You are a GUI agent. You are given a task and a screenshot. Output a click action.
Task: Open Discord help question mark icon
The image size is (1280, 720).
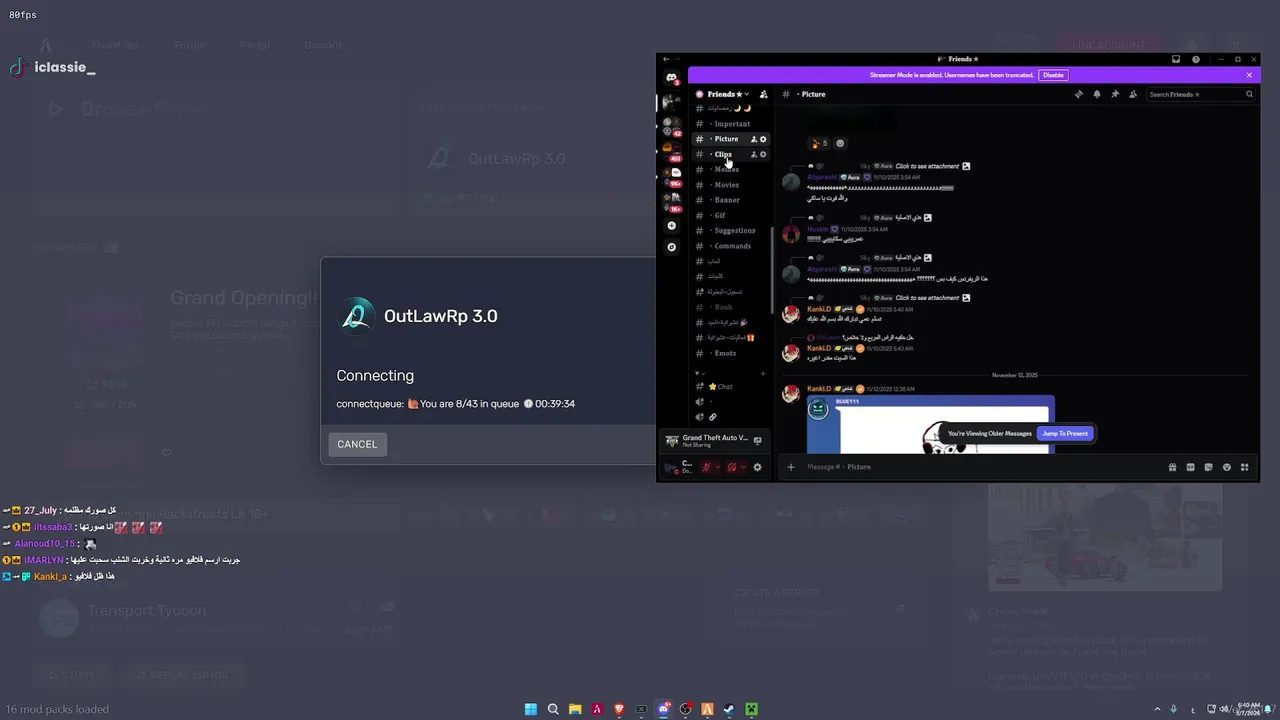click(1196, 59)
